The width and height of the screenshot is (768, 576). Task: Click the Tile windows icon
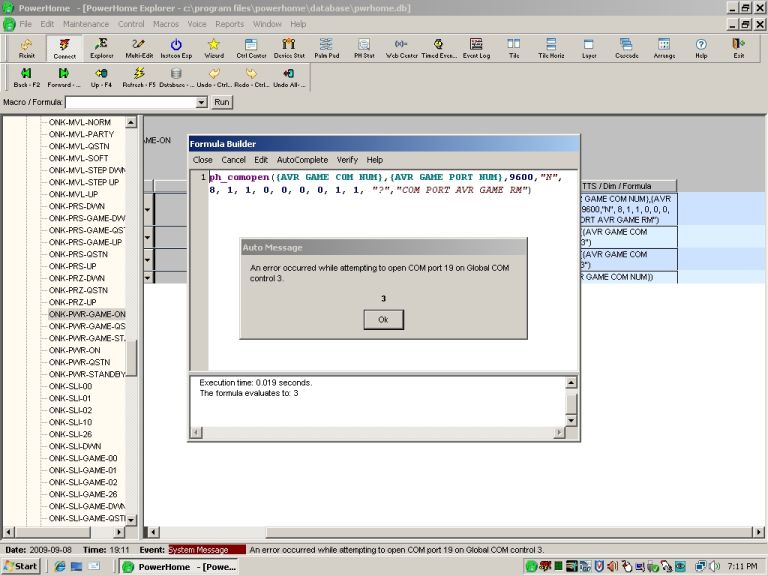tap(514, 48)
